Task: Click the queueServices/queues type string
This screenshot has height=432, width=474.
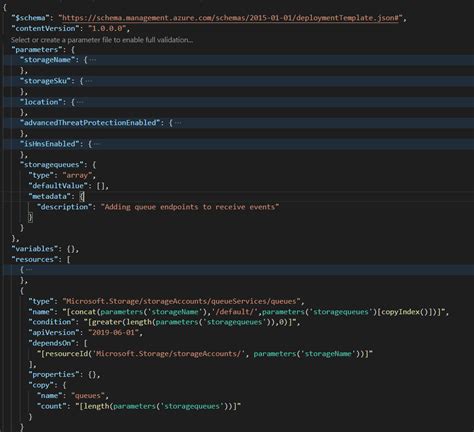Action: pyautogui.click(x=182, y=301)
